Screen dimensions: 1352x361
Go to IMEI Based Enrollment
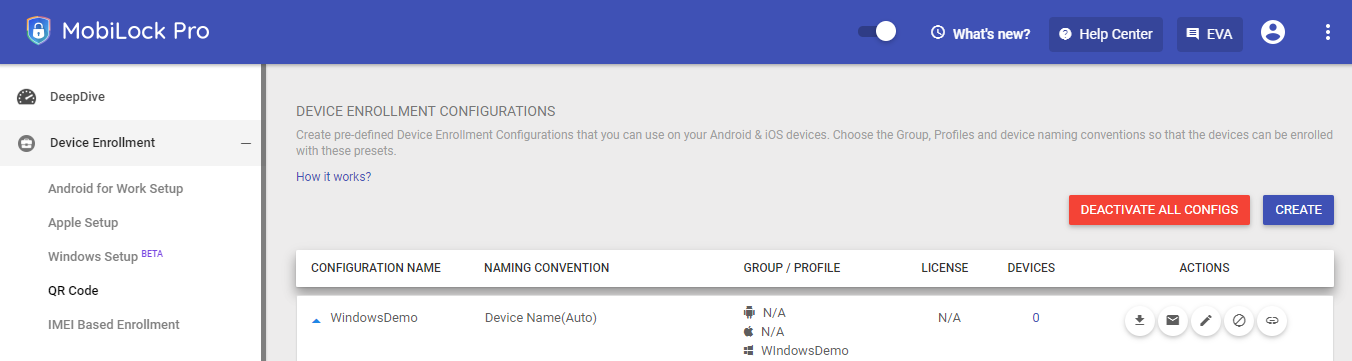[114, 325]
